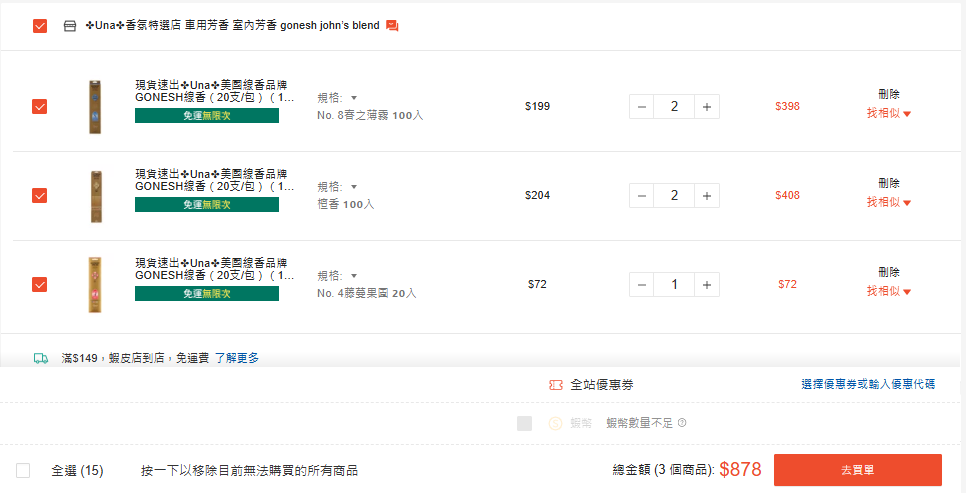Open the 選擇優惠券或輸入優惠代碼 link
Viewport: 966px width, 493px height.
(x=868, y=385)
